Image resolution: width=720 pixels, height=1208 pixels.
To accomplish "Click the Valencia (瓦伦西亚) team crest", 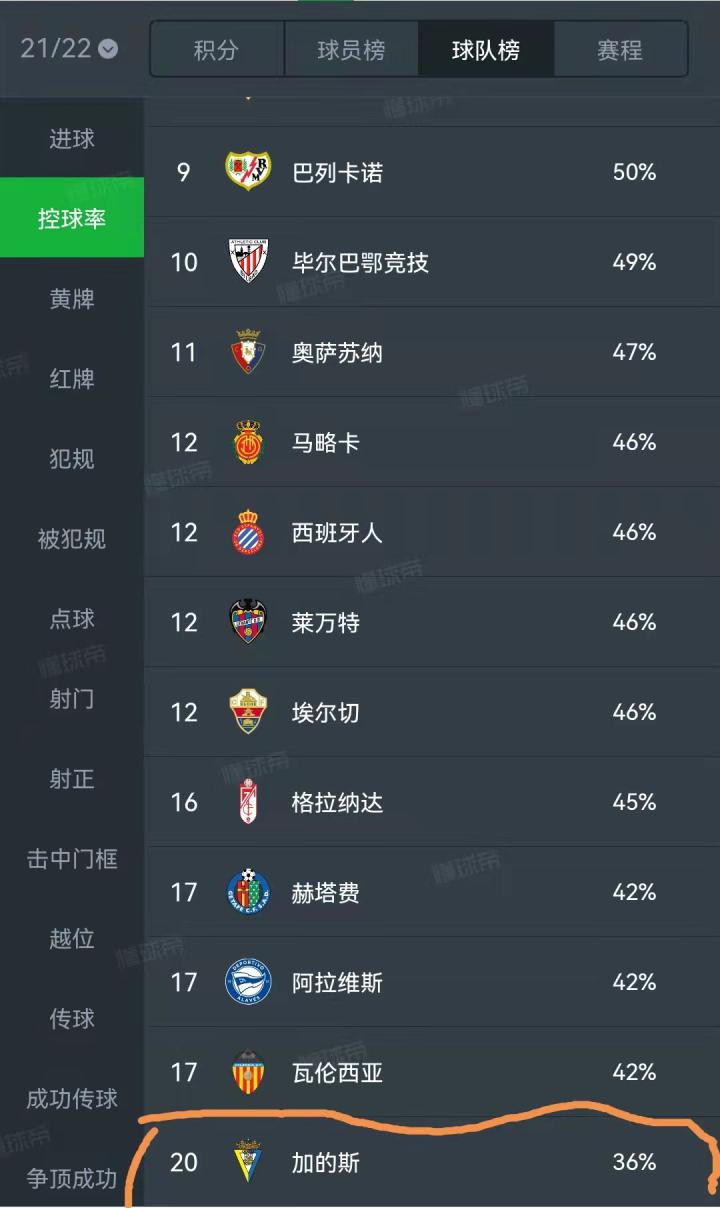I will 248,1072.
